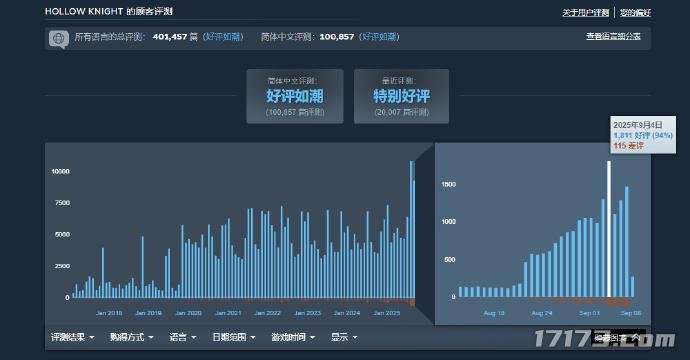Expand the 购得方式 dropdown filter
Image resolution: width=690 pixels, height=360 pixels.
(x=132, y=338)
